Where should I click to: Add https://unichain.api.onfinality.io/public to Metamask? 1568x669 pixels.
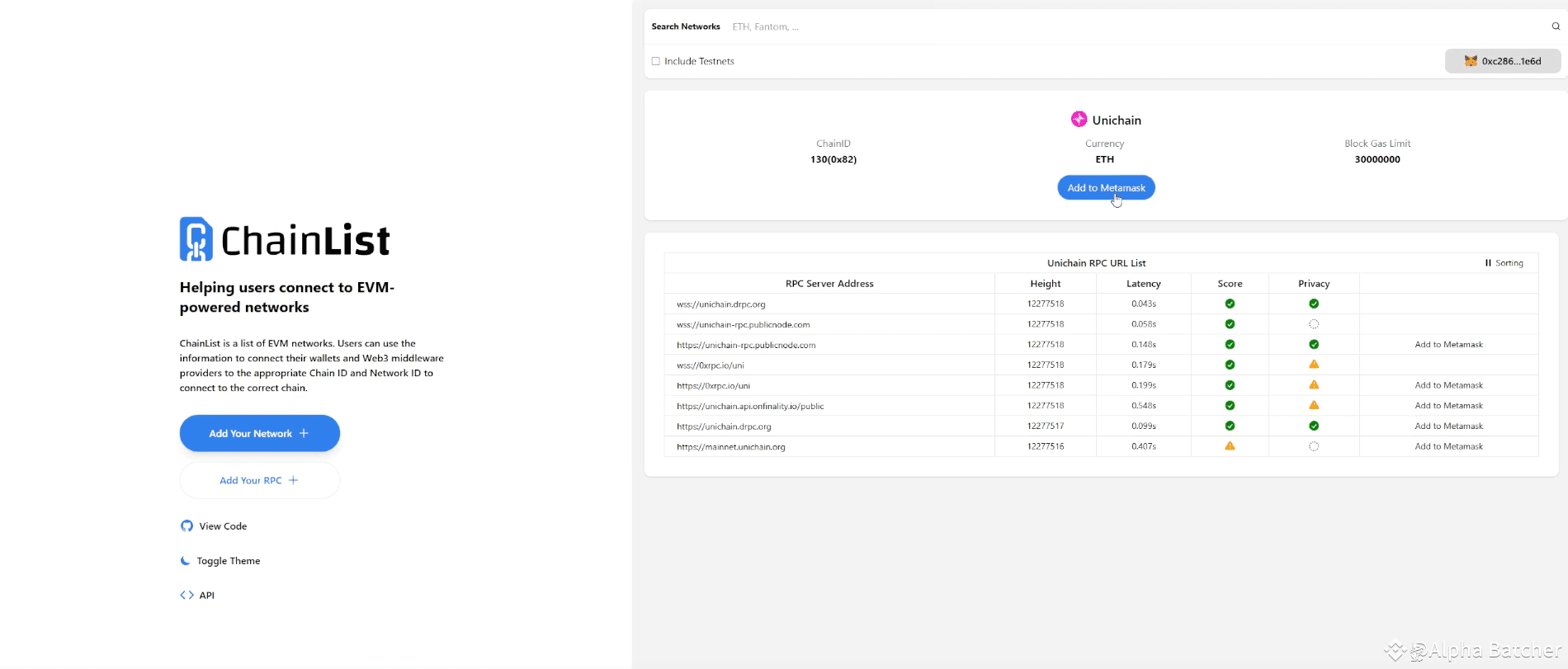tap(1448, 406)
